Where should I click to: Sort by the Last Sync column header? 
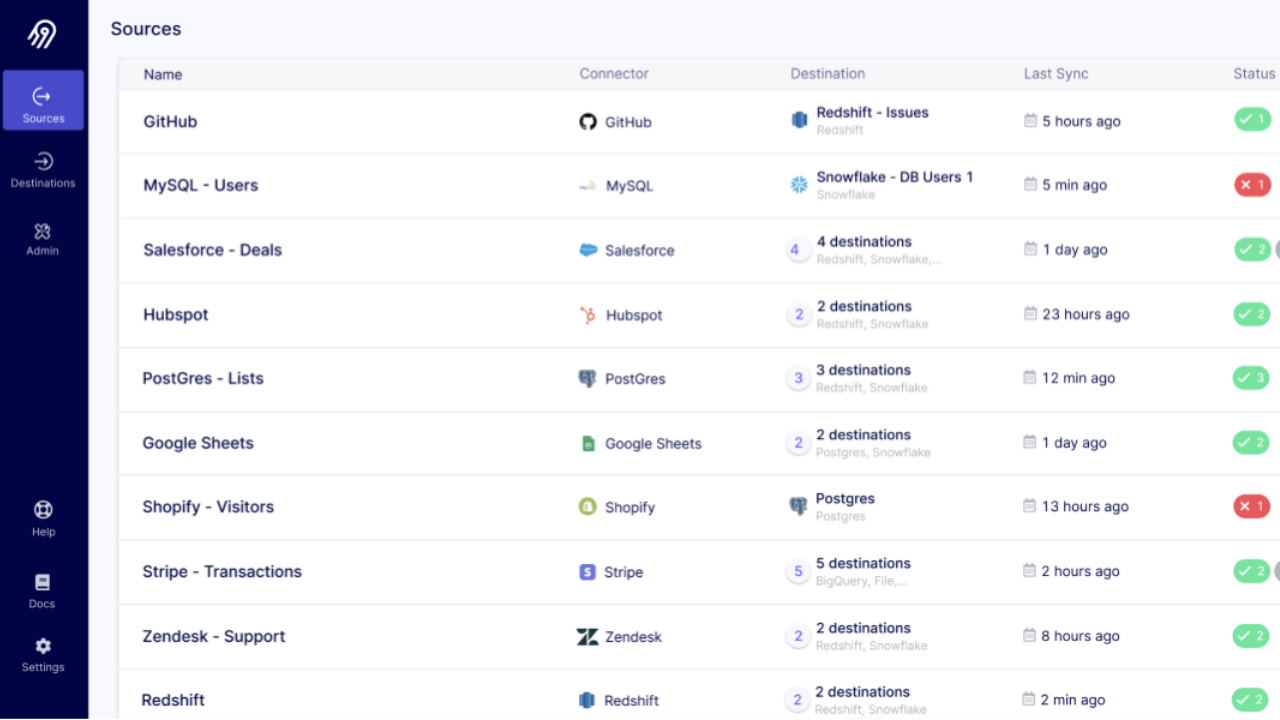(1056, 74)
